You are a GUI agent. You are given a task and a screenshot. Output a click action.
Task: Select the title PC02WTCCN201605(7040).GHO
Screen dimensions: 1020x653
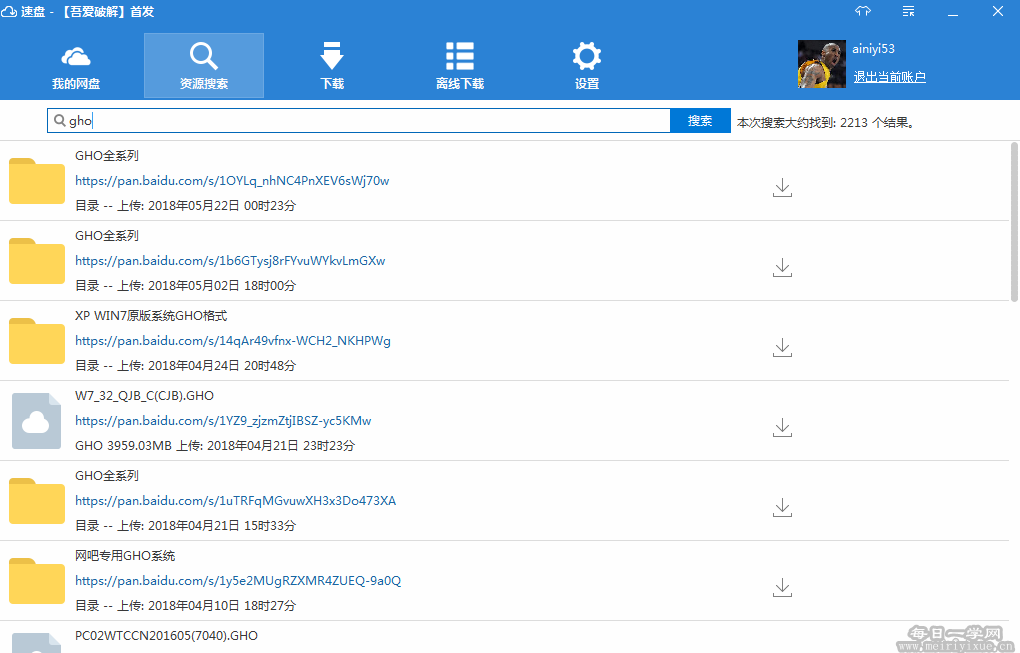167,636
